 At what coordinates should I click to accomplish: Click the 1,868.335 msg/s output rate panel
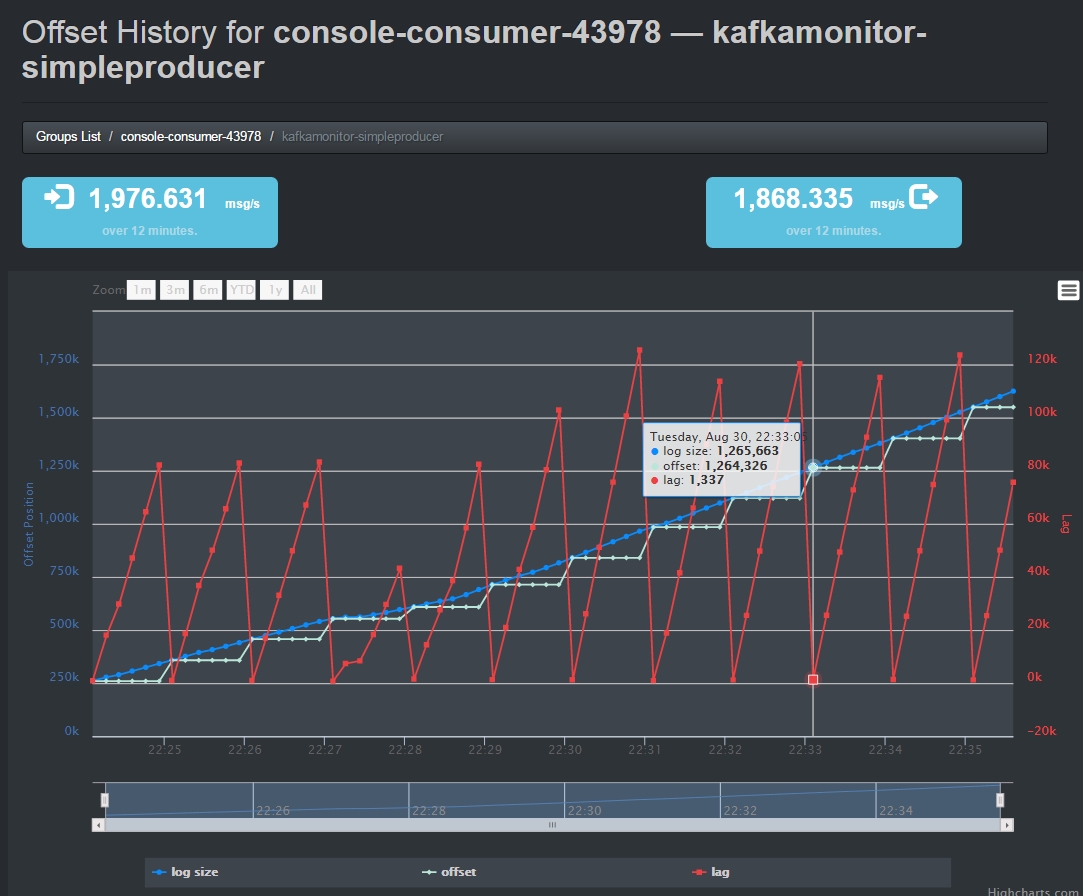(x=834, y=212)
